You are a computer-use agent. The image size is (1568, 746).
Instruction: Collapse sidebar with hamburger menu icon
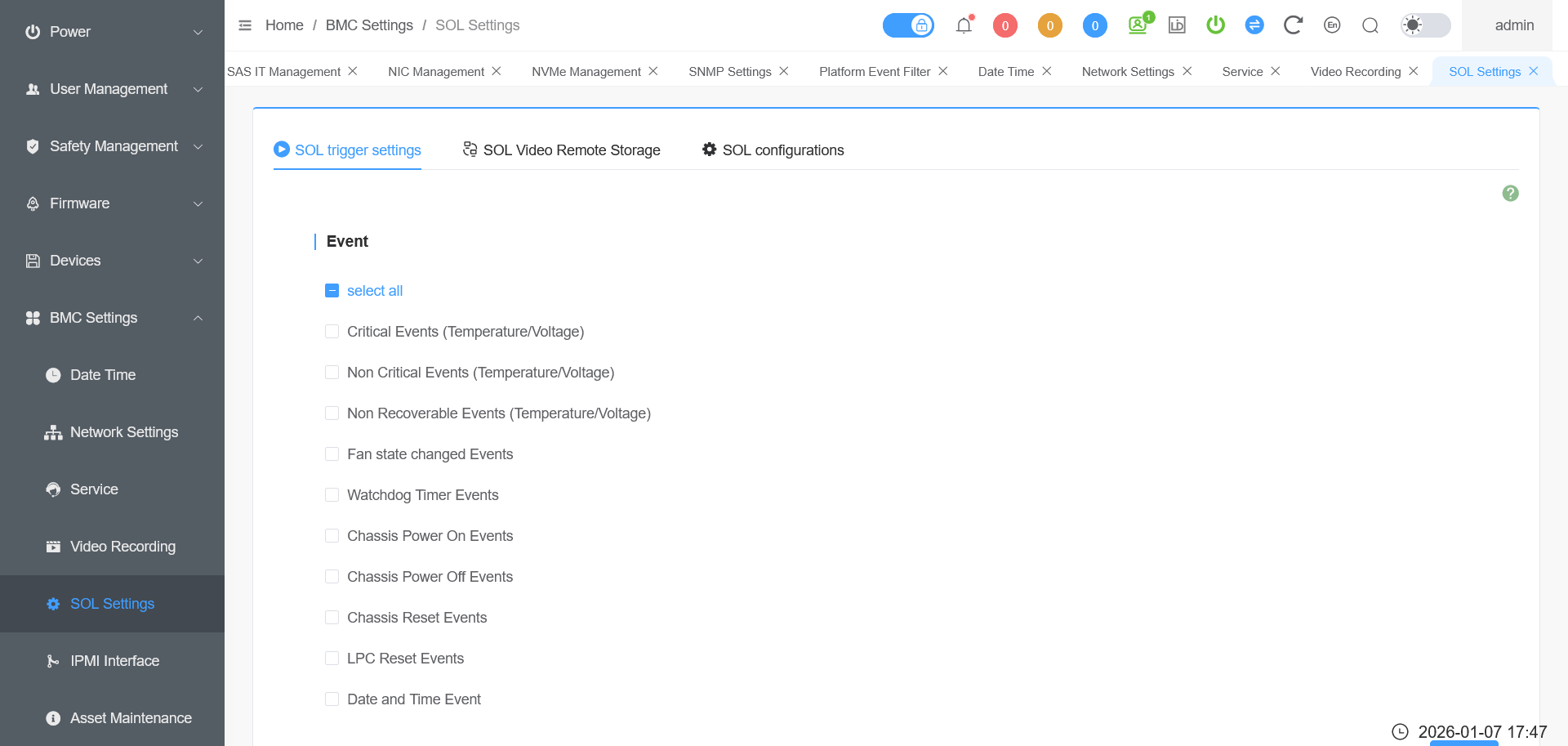pos(245,25)
